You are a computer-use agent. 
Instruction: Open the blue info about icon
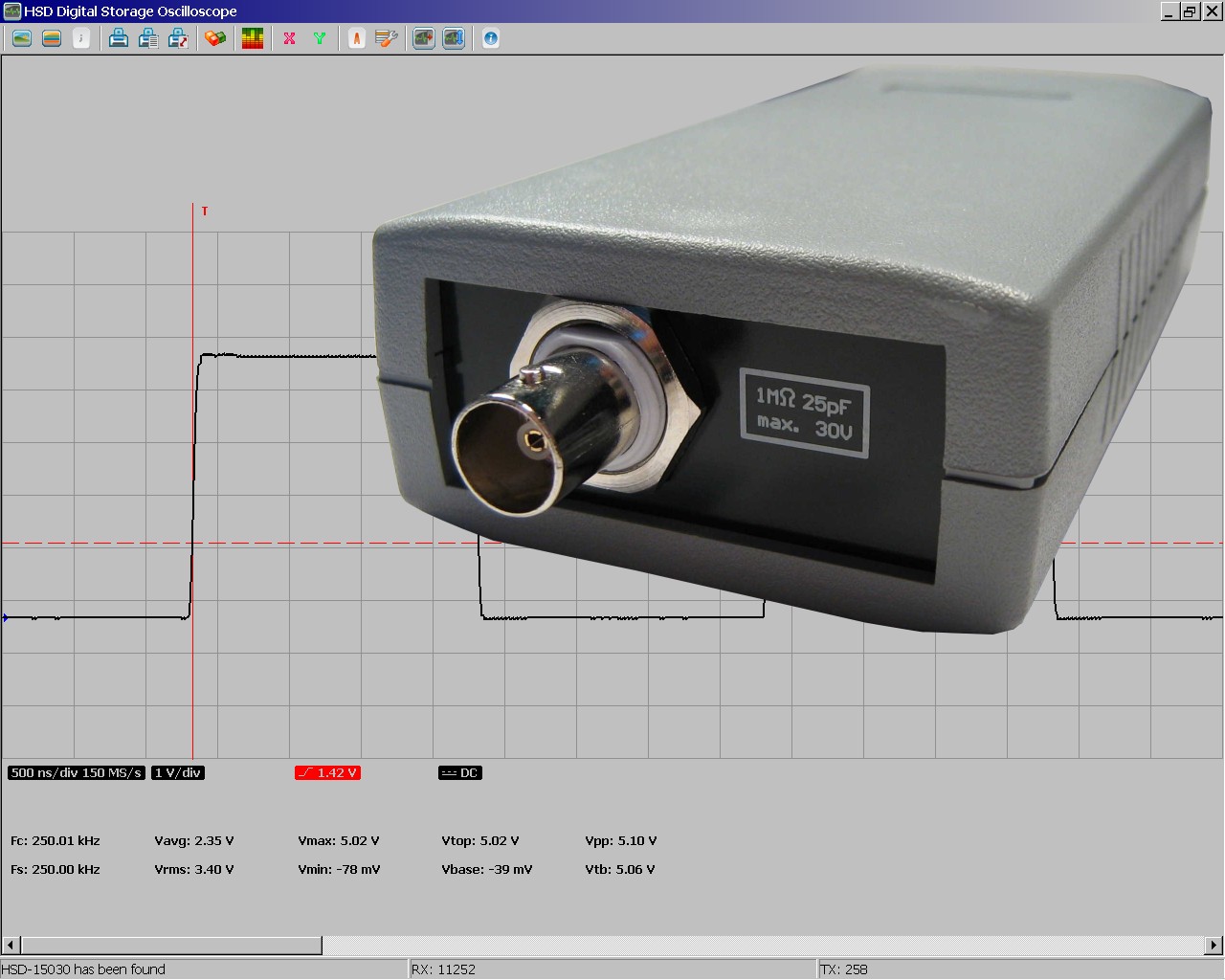click(x=491, y=38)
